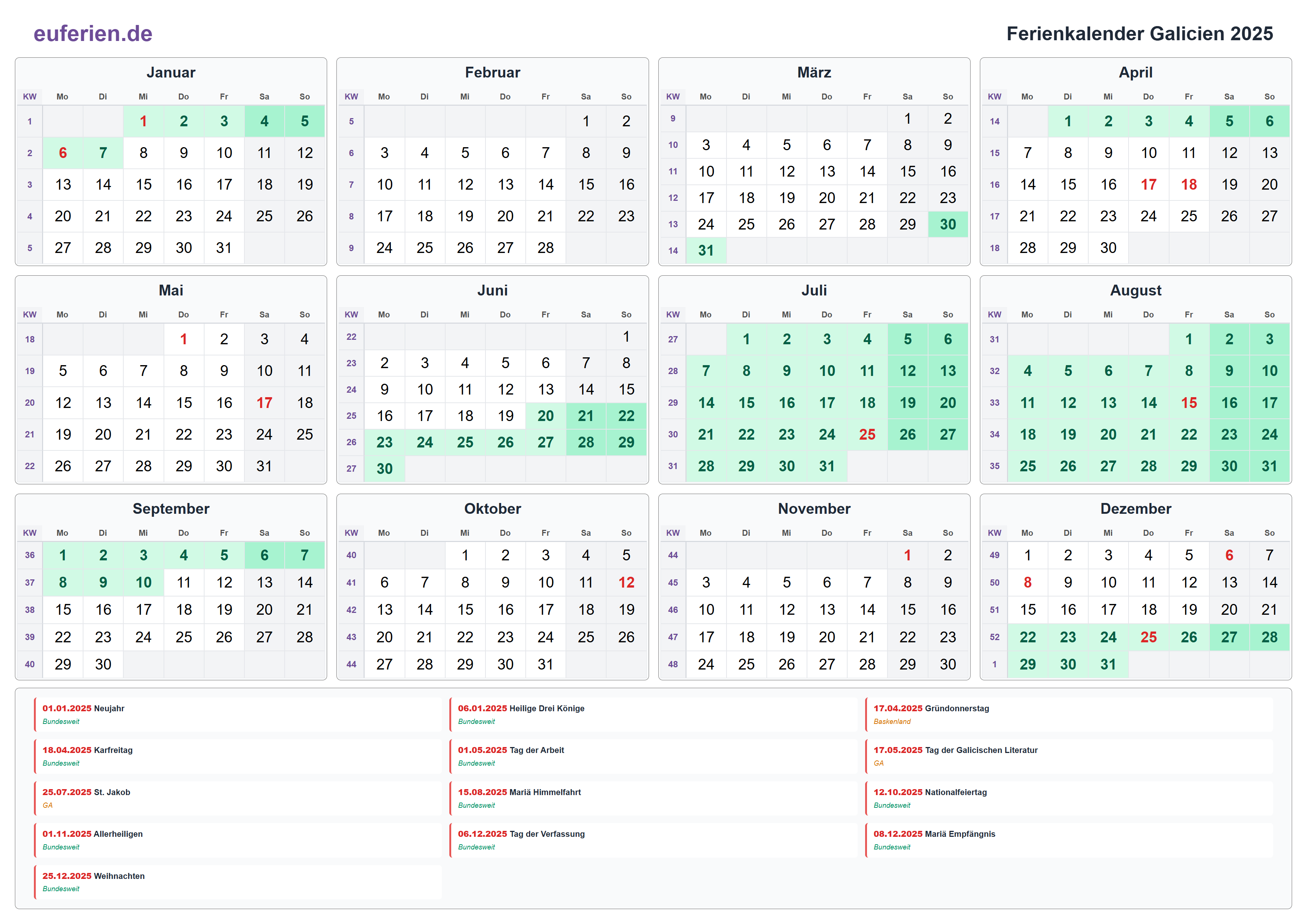The image size is (1307, 924).
Task: Select the März month heading
Action: [x=814, y=72]
